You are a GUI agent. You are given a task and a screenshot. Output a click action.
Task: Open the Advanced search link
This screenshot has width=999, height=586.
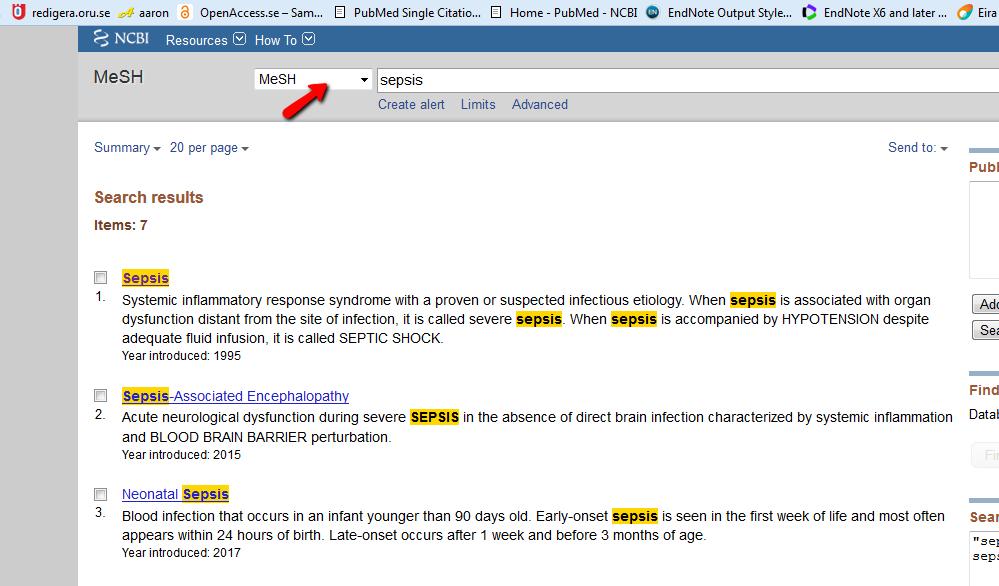(540, 104)
